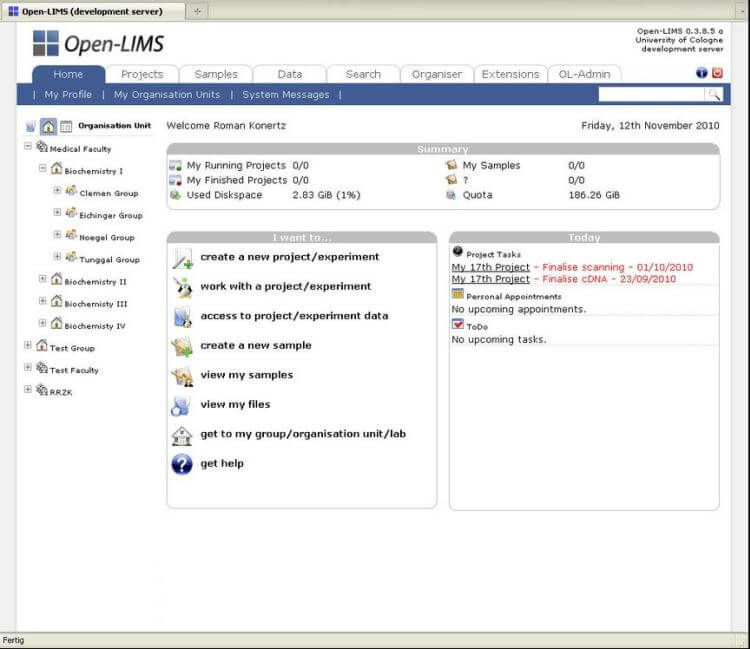750x649 pixels.
Task: Click the search magnifier icon
Action: tap(714, 95)
